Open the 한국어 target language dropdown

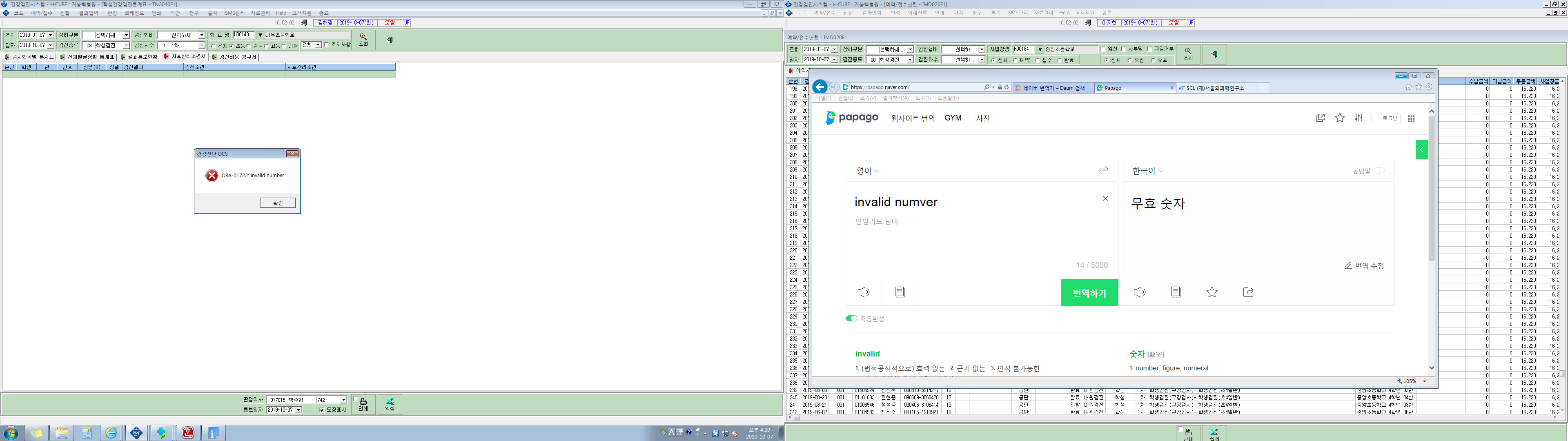[1148, 171]
